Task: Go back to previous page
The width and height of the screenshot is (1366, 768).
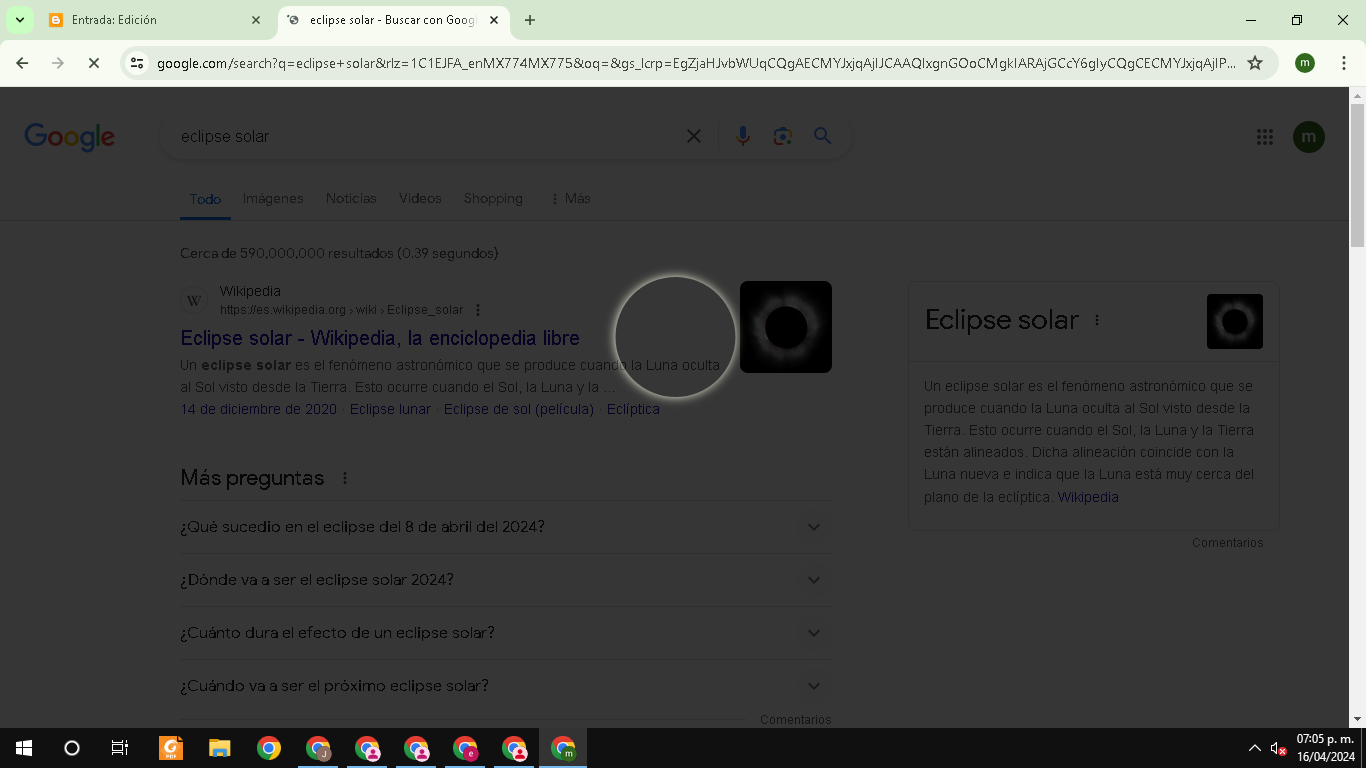Action: (22, 63)
